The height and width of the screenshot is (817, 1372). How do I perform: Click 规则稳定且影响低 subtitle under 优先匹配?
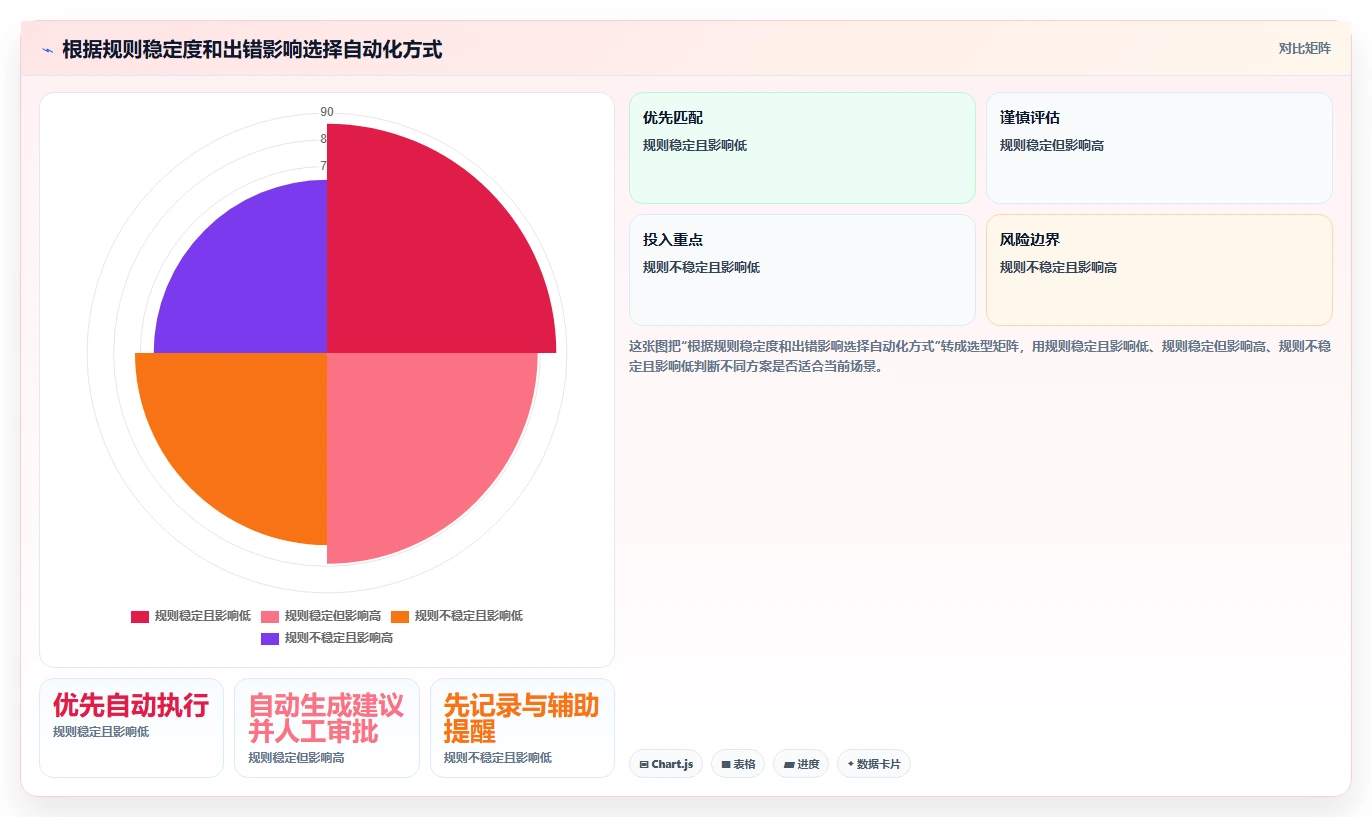[695, 145]
